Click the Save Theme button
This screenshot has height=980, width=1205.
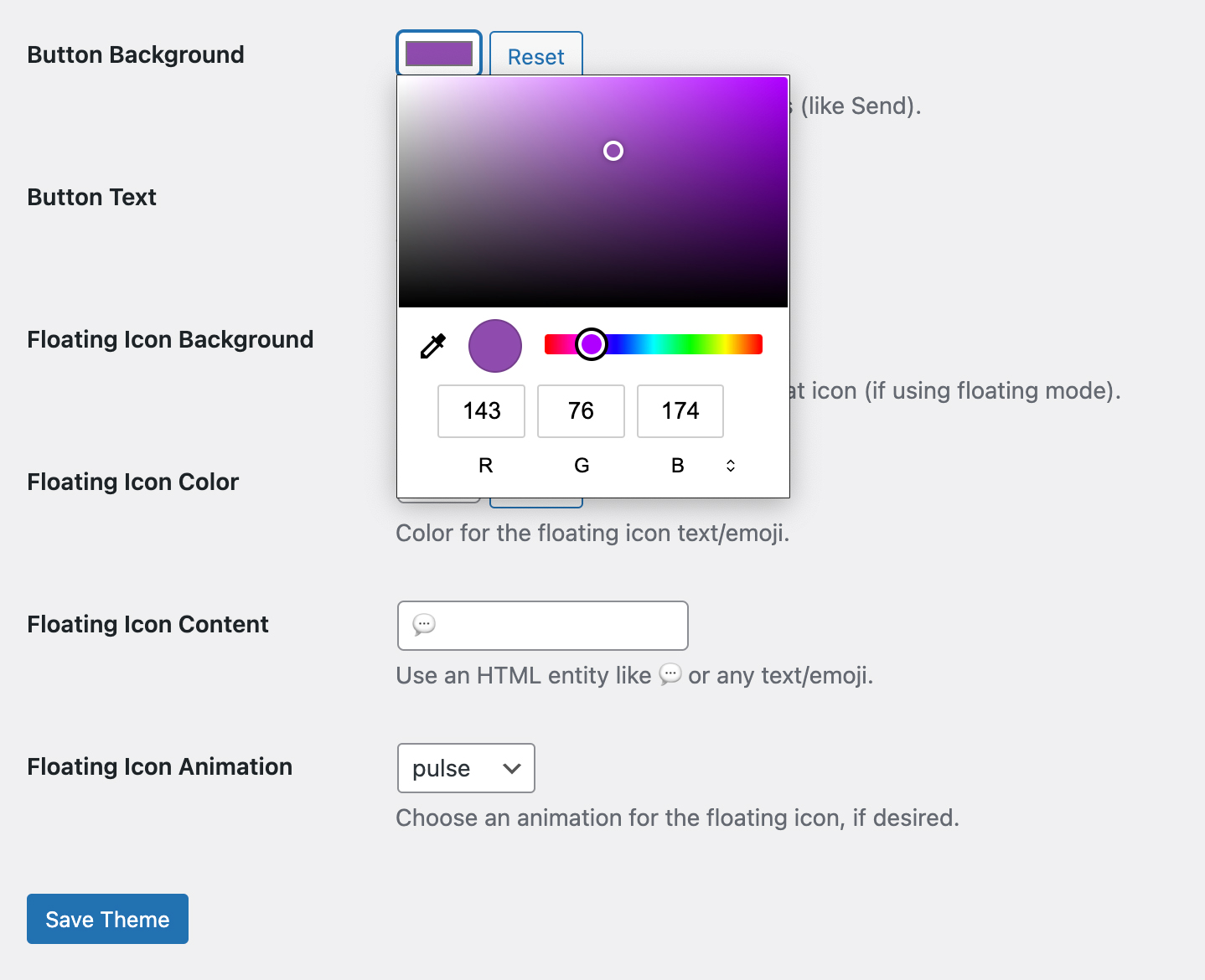coord(107,919)
